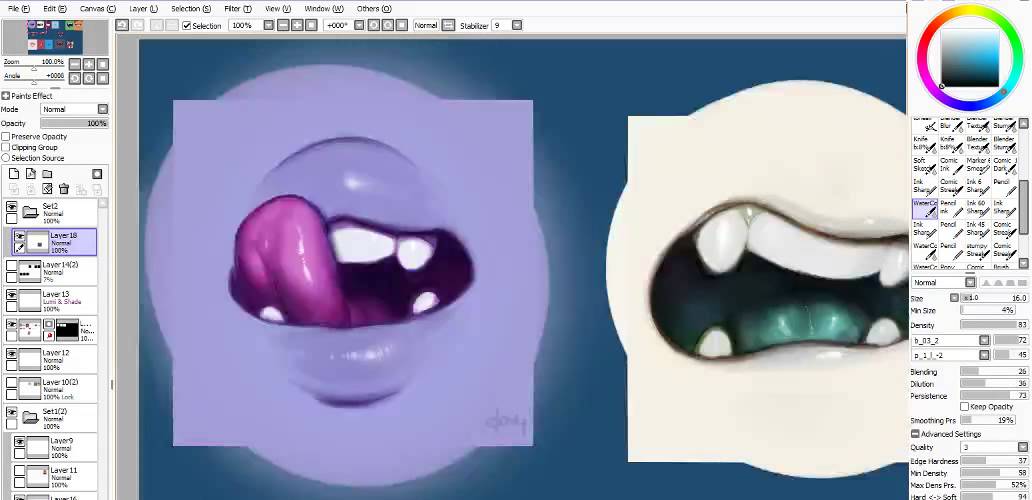This screenshot has height=500, width=1032.
Task: Click the reset zoom button in the toolbar
Action: coord(311,25)
